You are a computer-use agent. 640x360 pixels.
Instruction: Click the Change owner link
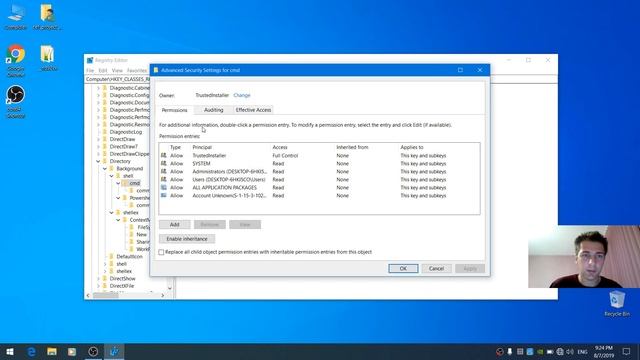tap(242, 95)
